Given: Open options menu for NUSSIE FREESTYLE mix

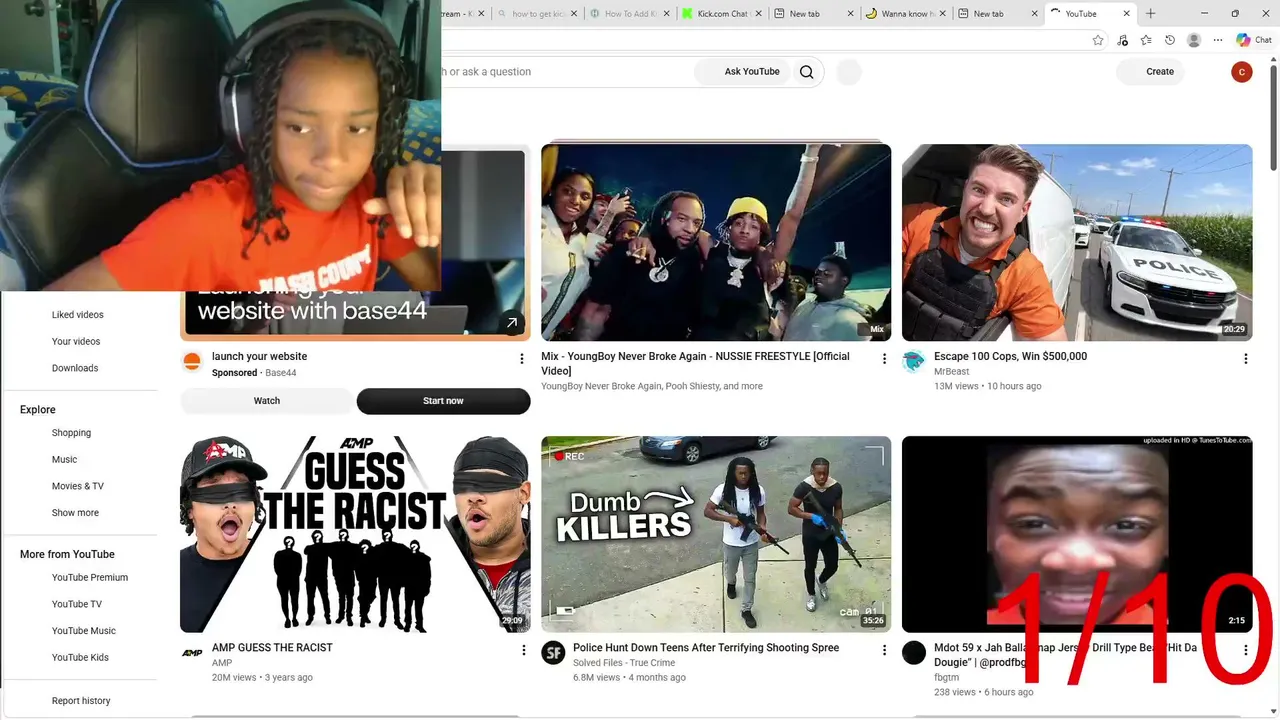Looking at the screenshot, I should click(x=884, y=359).
